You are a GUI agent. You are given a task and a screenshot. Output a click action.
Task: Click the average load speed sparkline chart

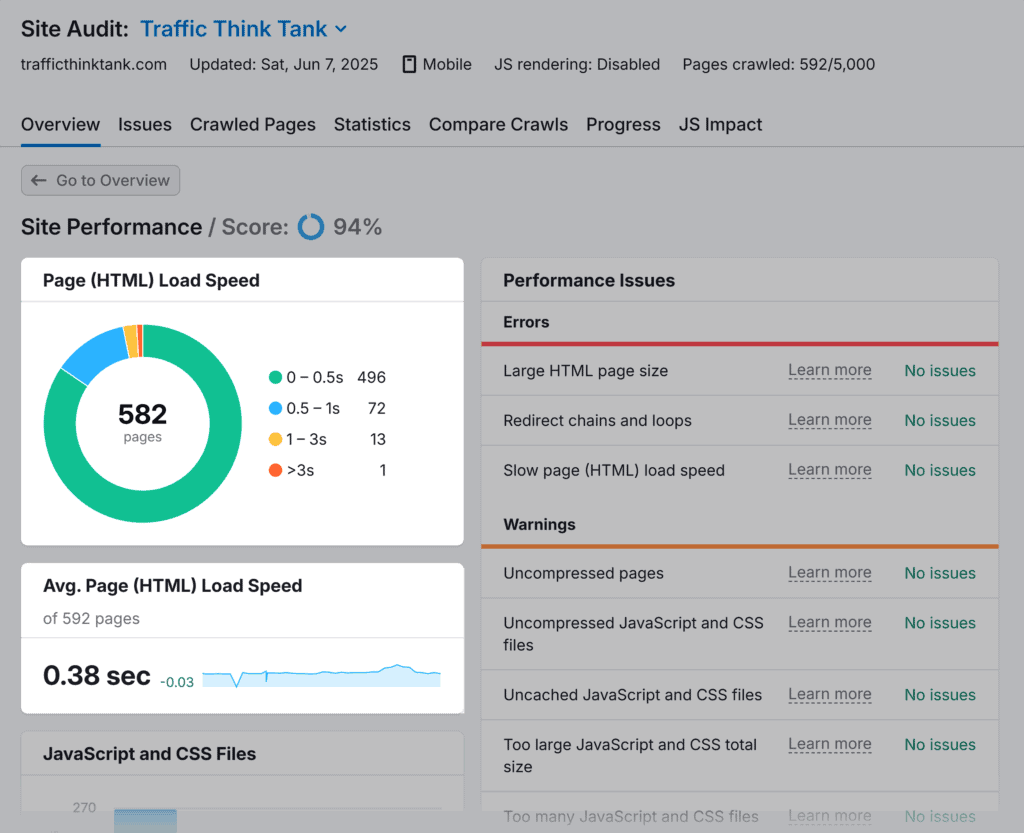tap(320, 677)
